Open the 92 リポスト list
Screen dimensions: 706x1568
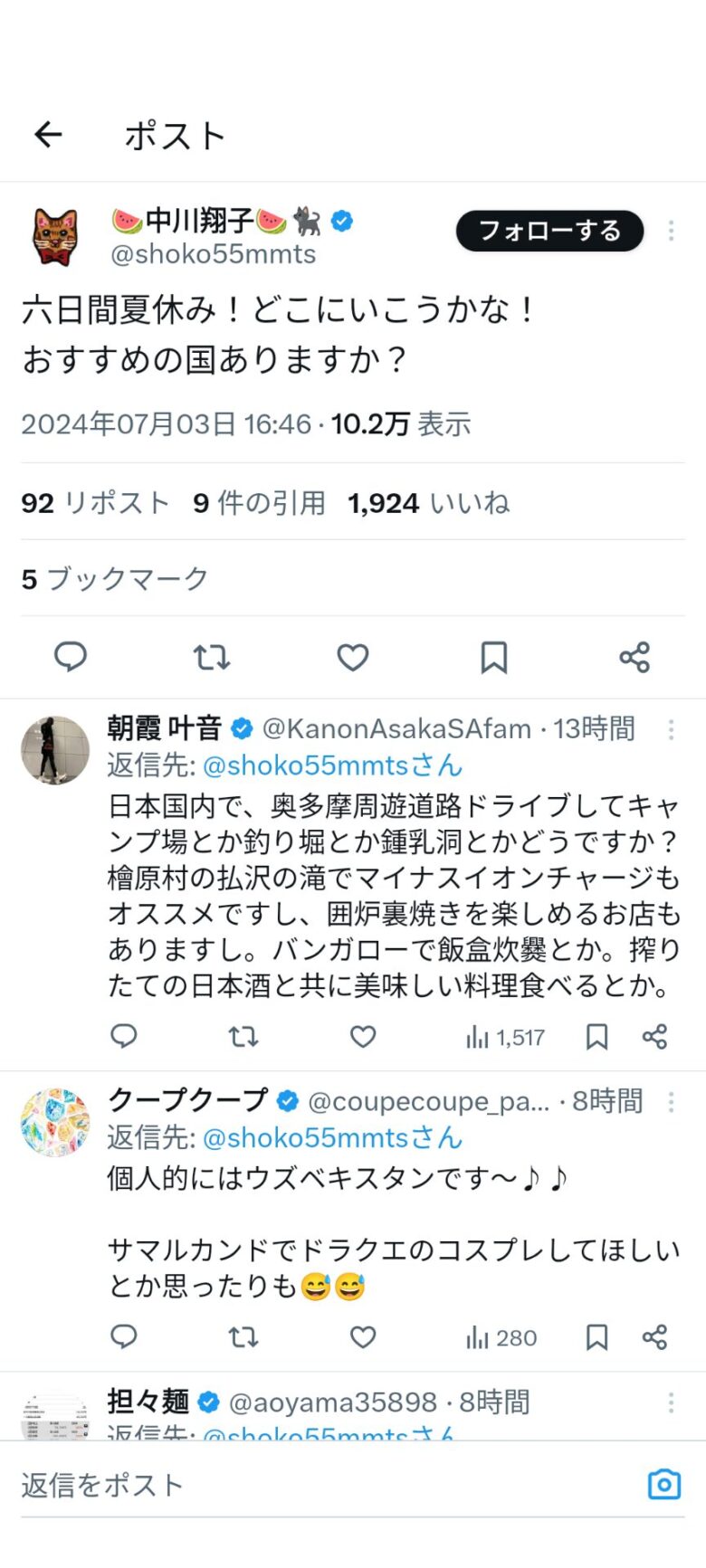96,503
